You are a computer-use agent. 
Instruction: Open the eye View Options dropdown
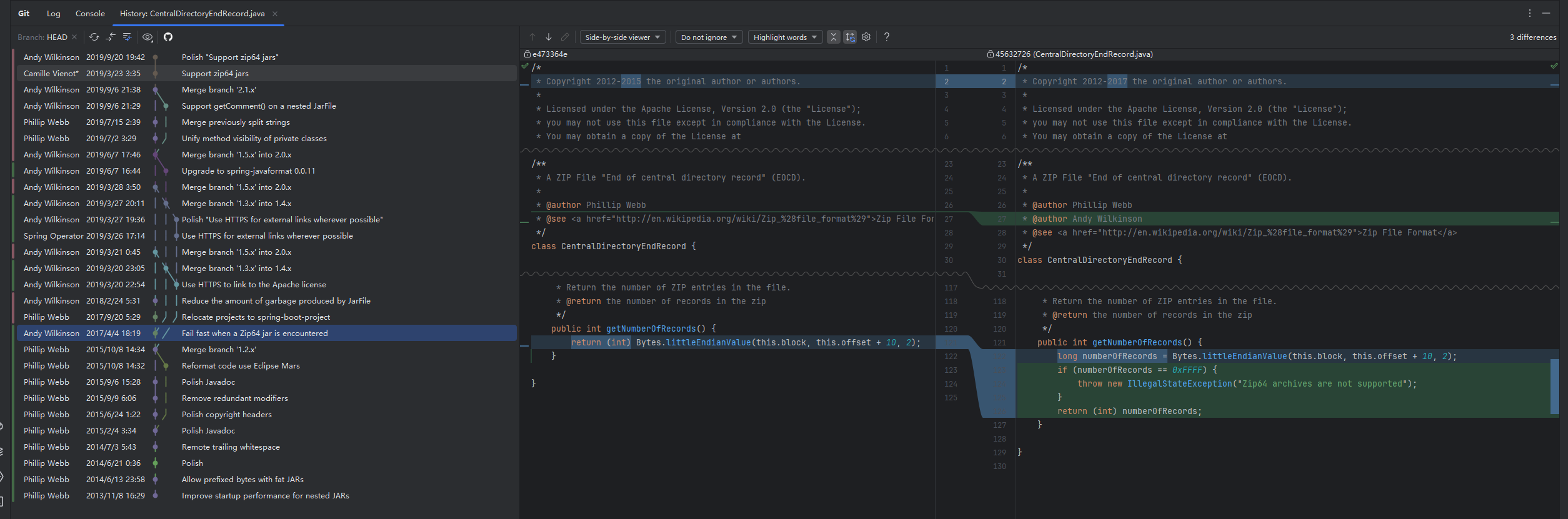click(147, 37)
